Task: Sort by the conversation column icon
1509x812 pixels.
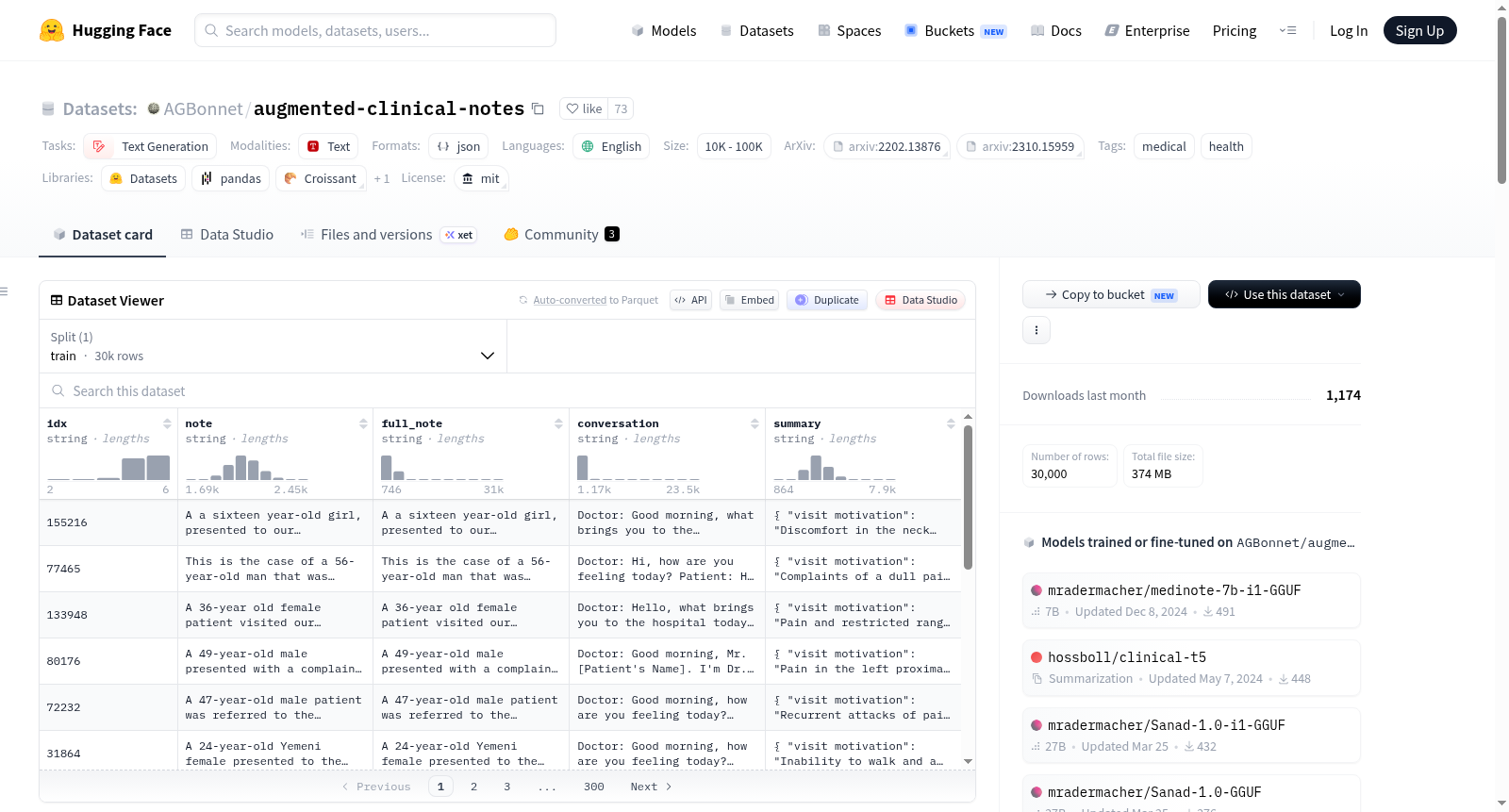Action: tap(754, 423)
